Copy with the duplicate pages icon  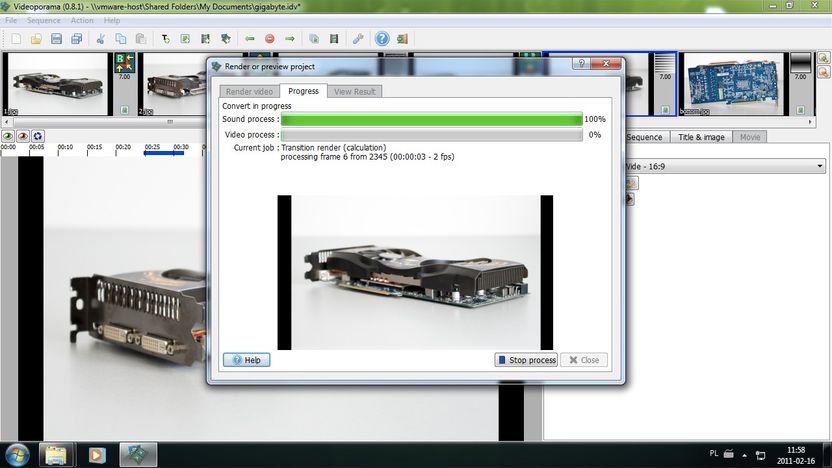point(120,39)
